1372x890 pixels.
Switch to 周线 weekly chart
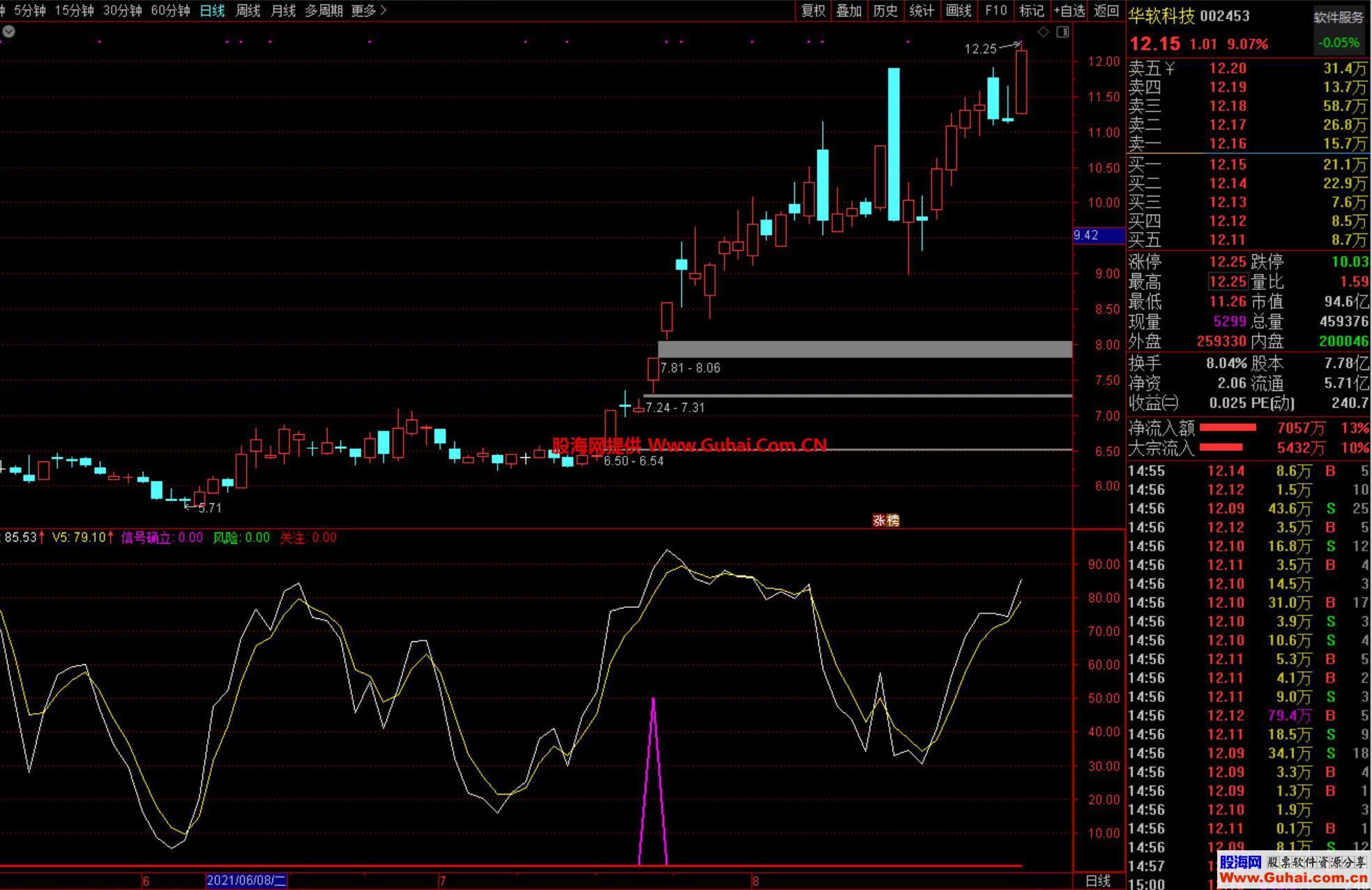(x=247, y=10)
